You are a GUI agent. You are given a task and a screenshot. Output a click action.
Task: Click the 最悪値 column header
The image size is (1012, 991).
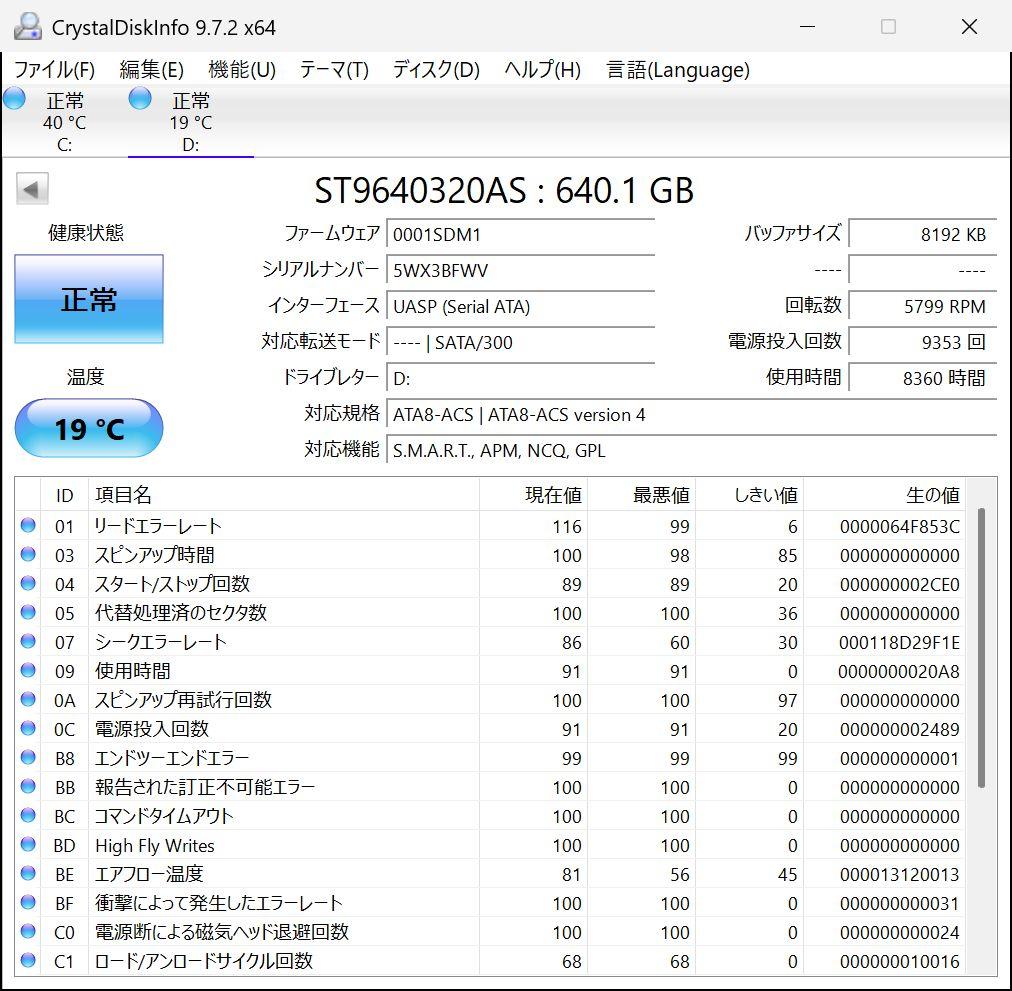[642, 495]
